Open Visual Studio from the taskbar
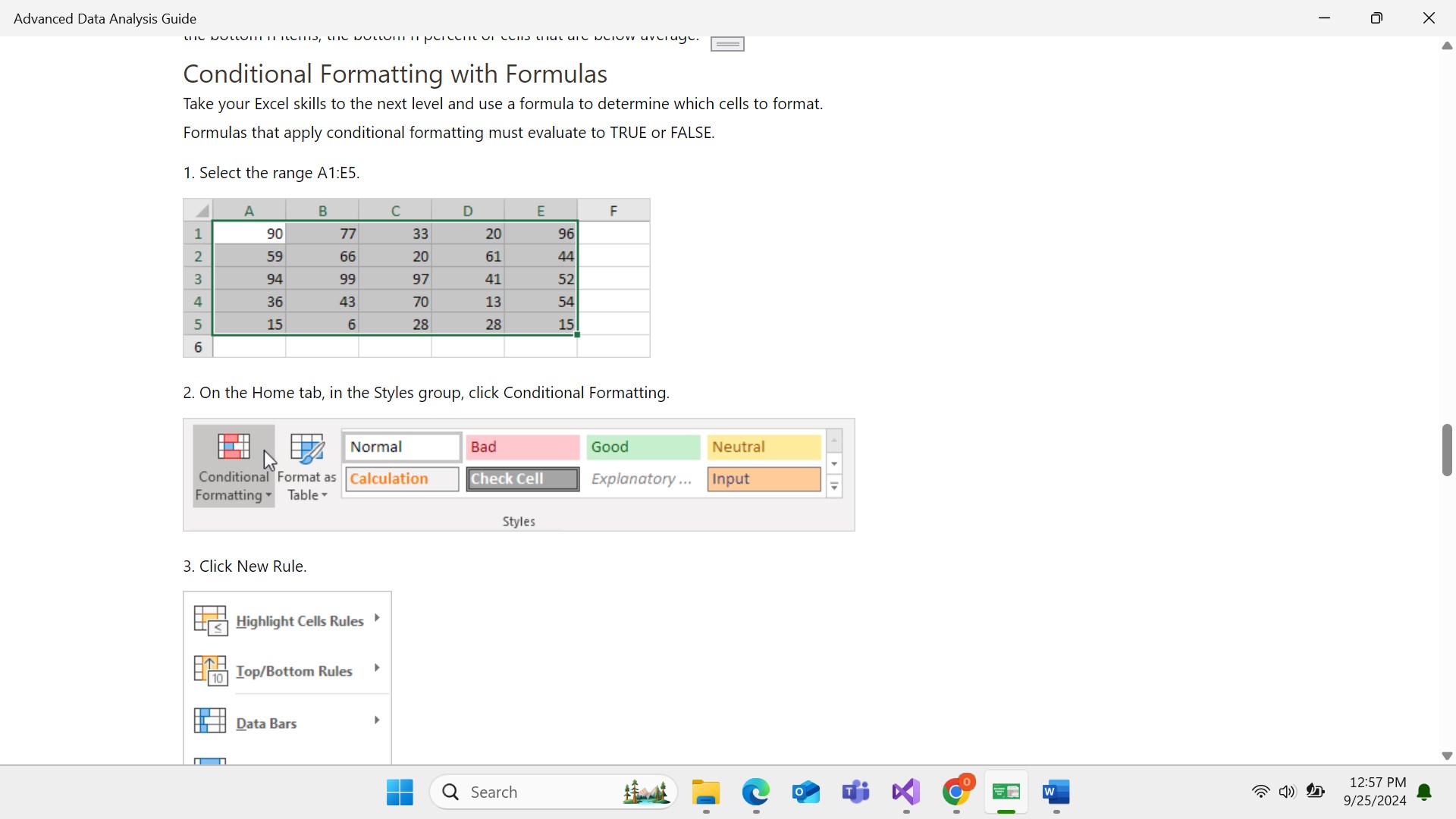This screenshot has height=819, width=1456. 906,792
